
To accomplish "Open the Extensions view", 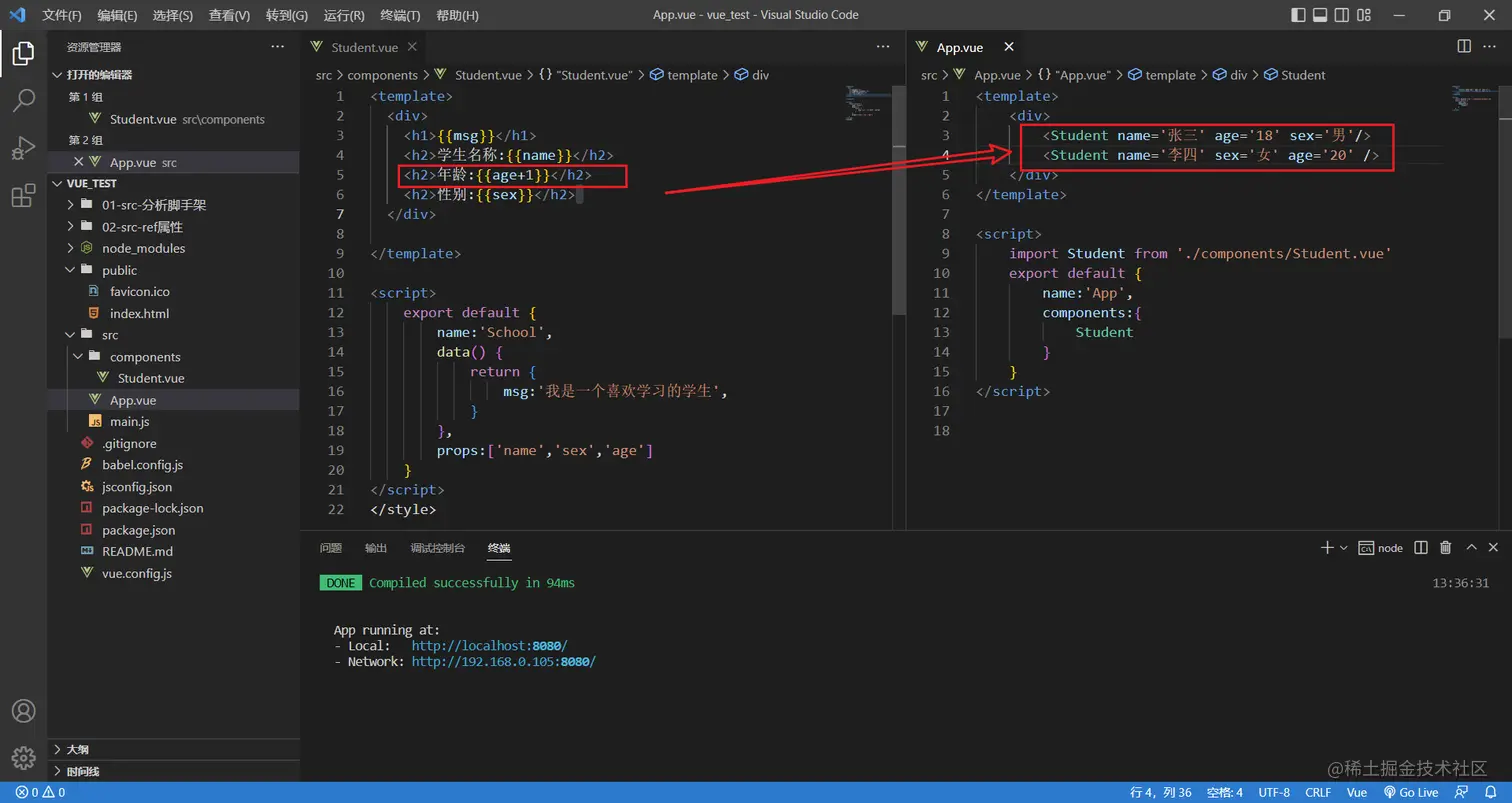I will (x=23, y=195).
